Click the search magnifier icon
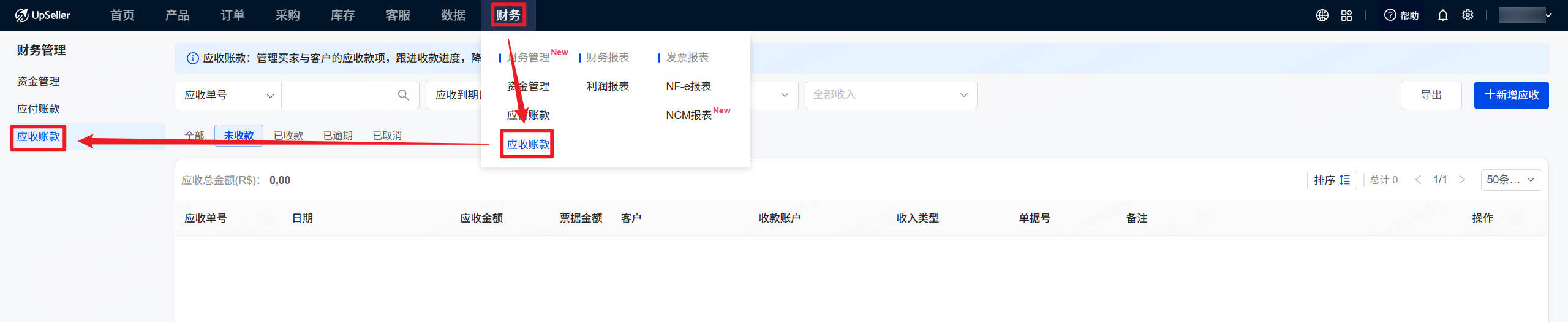 click(x=403, y=95)
